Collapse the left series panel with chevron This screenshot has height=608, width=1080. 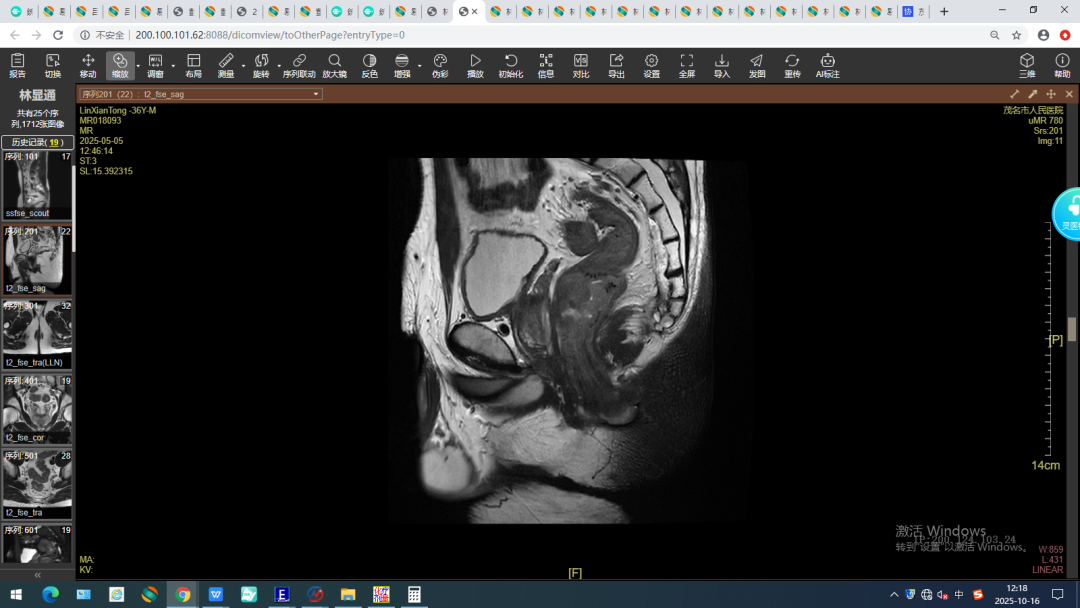click(x=38, y=575)
